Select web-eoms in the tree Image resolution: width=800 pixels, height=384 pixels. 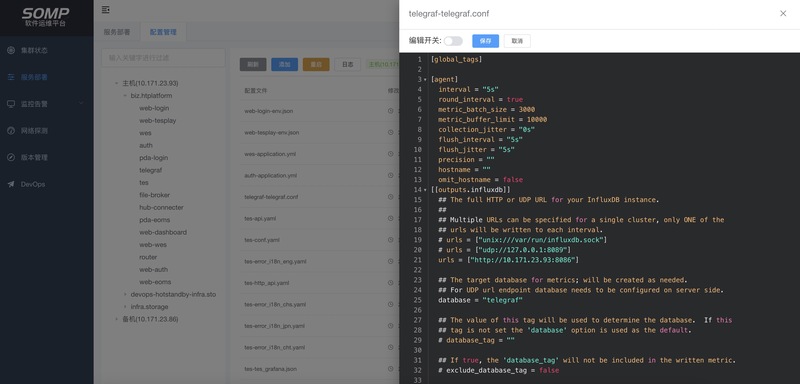155,282
